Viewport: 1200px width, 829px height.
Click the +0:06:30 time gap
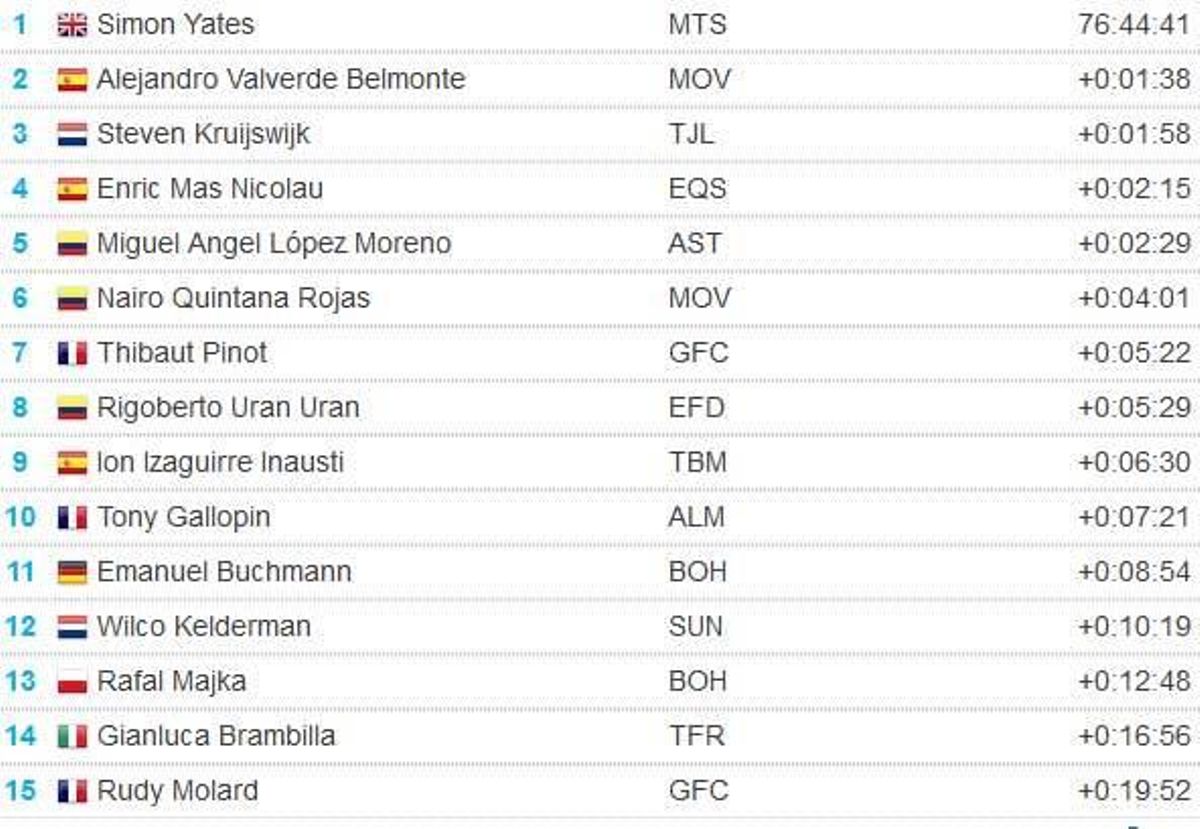1134,462
